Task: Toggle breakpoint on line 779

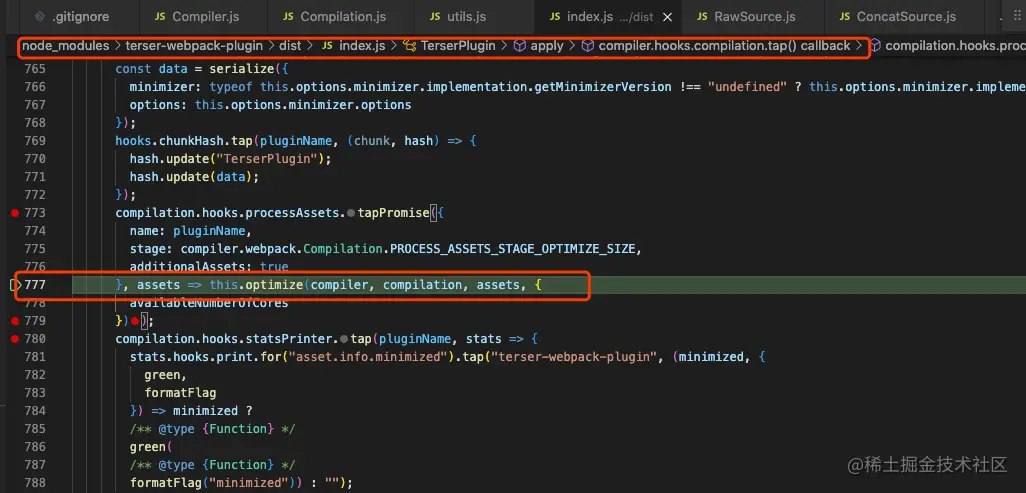Action: click(14, 321)
